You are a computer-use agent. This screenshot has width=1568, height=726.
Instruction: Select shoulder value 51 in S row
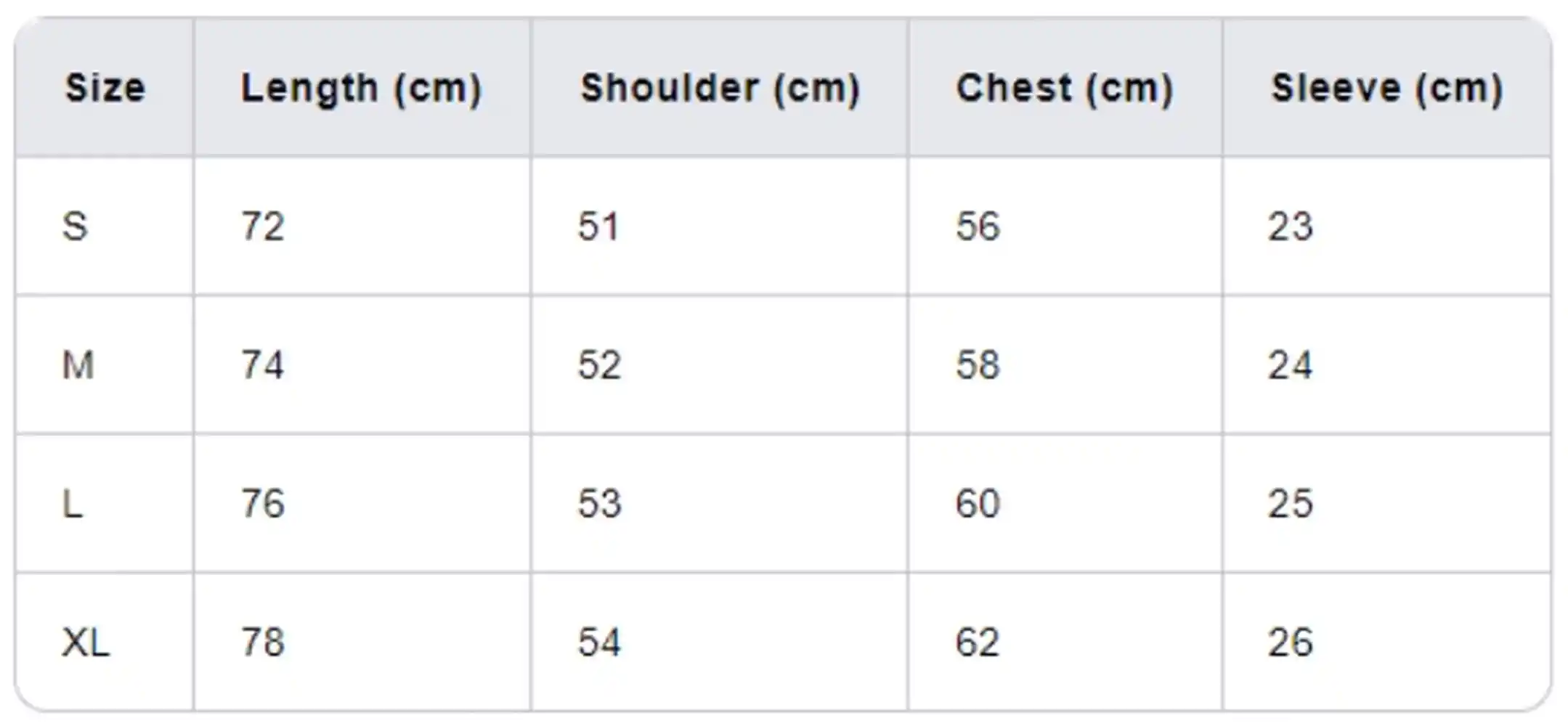coord(598,227)
